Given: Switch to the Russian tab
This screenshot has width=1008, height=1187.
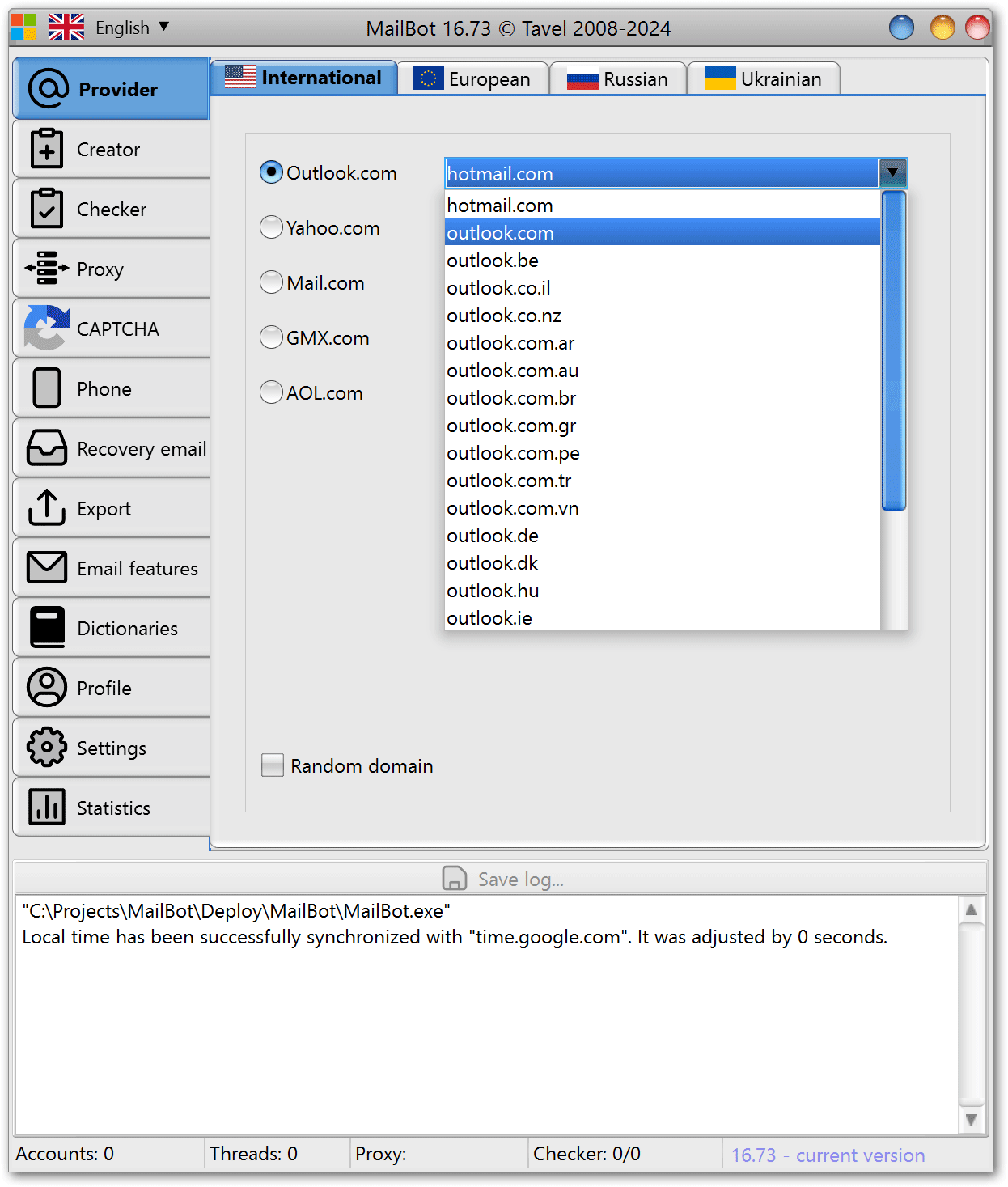Looking at the screenshot, I should (618, 78).
